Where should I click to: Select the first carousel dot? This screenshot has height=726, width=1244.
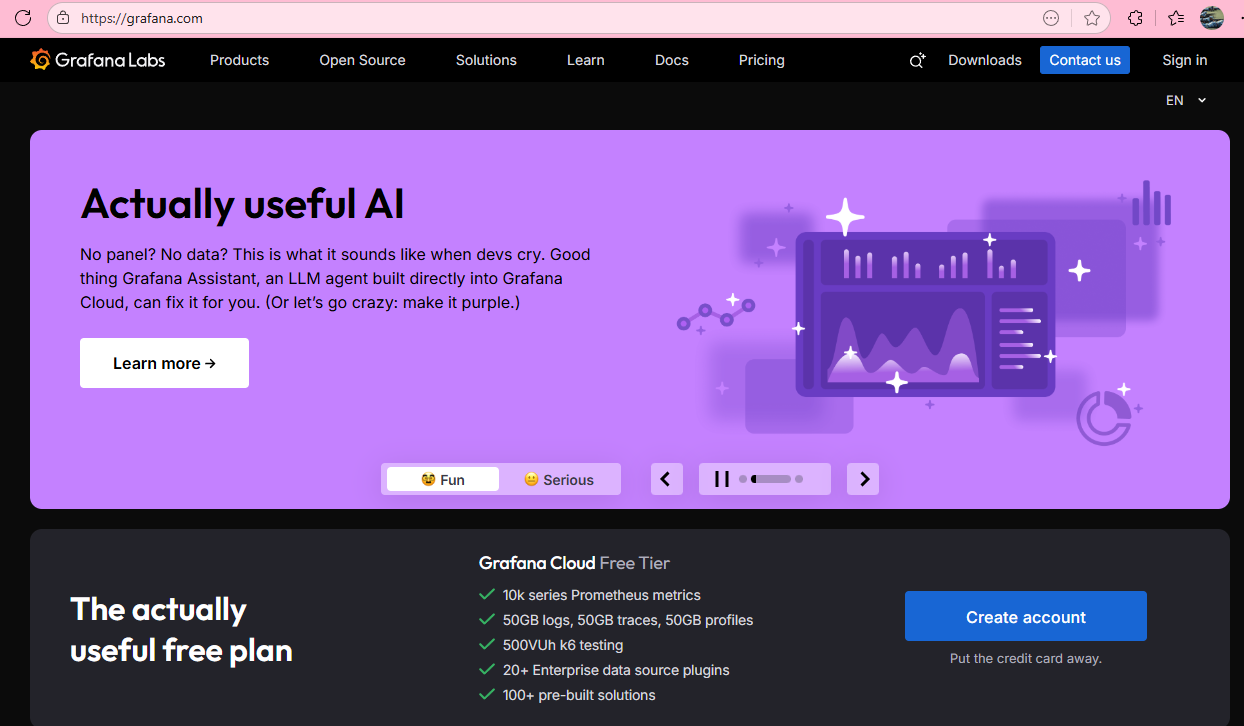[743, 479]
